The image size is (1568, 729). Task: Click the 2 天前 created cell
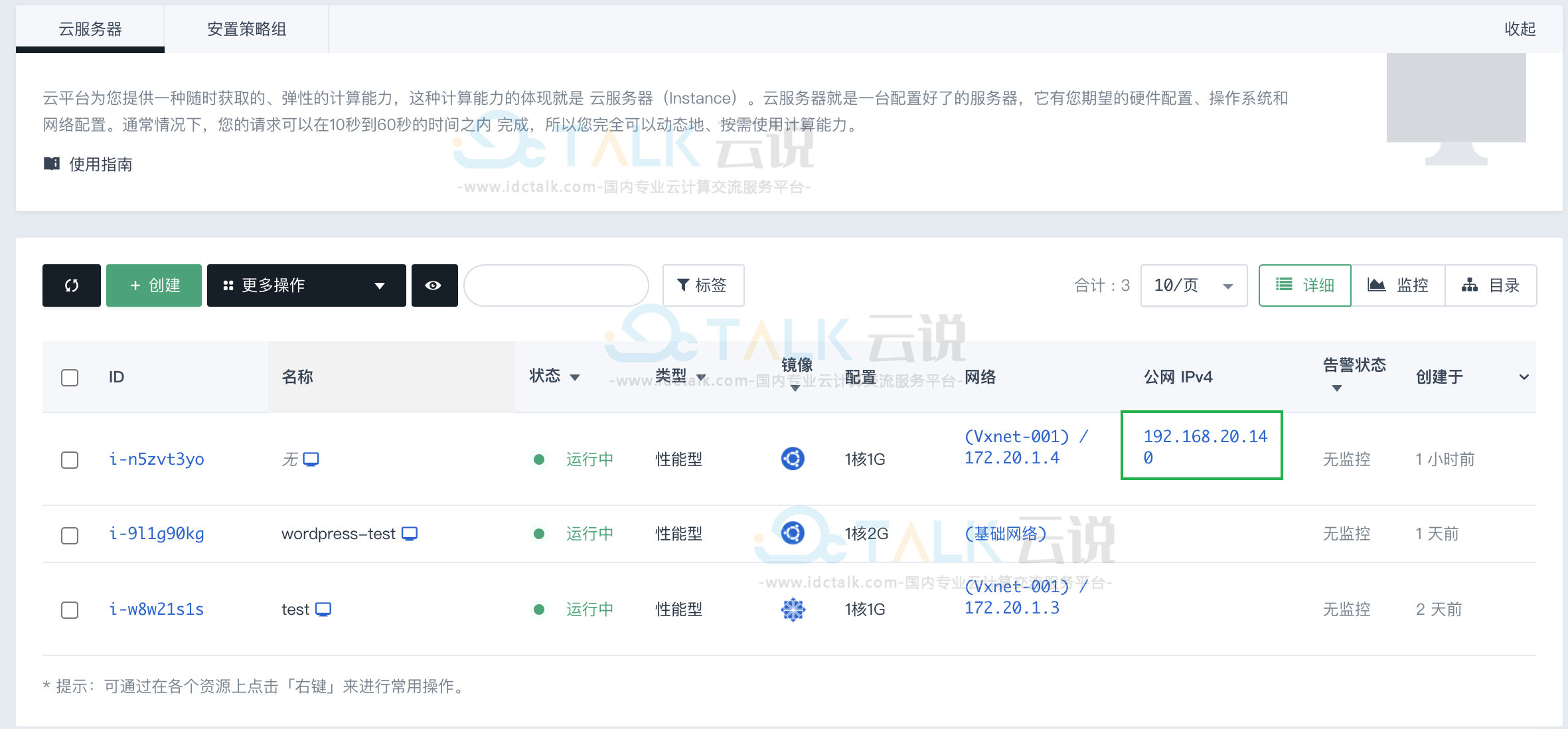click(x=1439, y=609)
